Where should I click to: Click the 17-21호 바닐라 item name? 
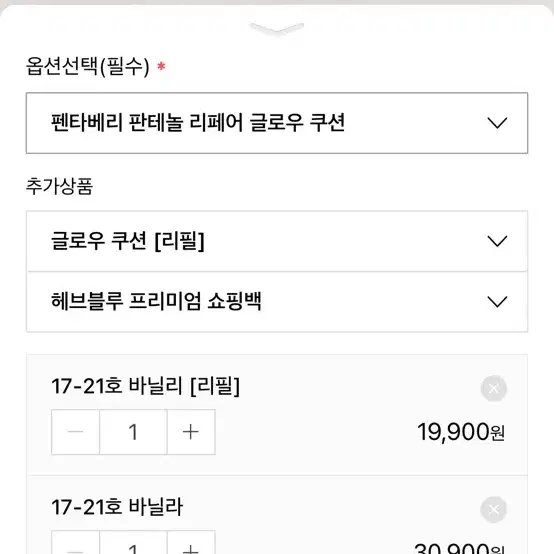pyautogui.click(x=117, y=507)
